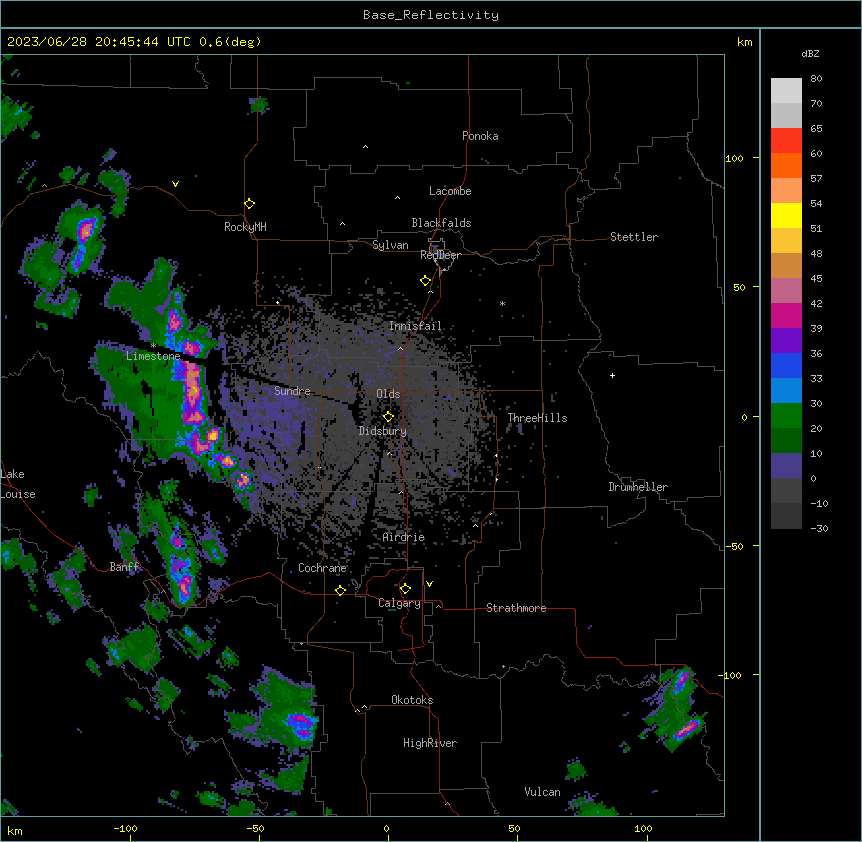The image size is (862, 842).
Task: Click the Stettler town label
Action: coord(634,237)
